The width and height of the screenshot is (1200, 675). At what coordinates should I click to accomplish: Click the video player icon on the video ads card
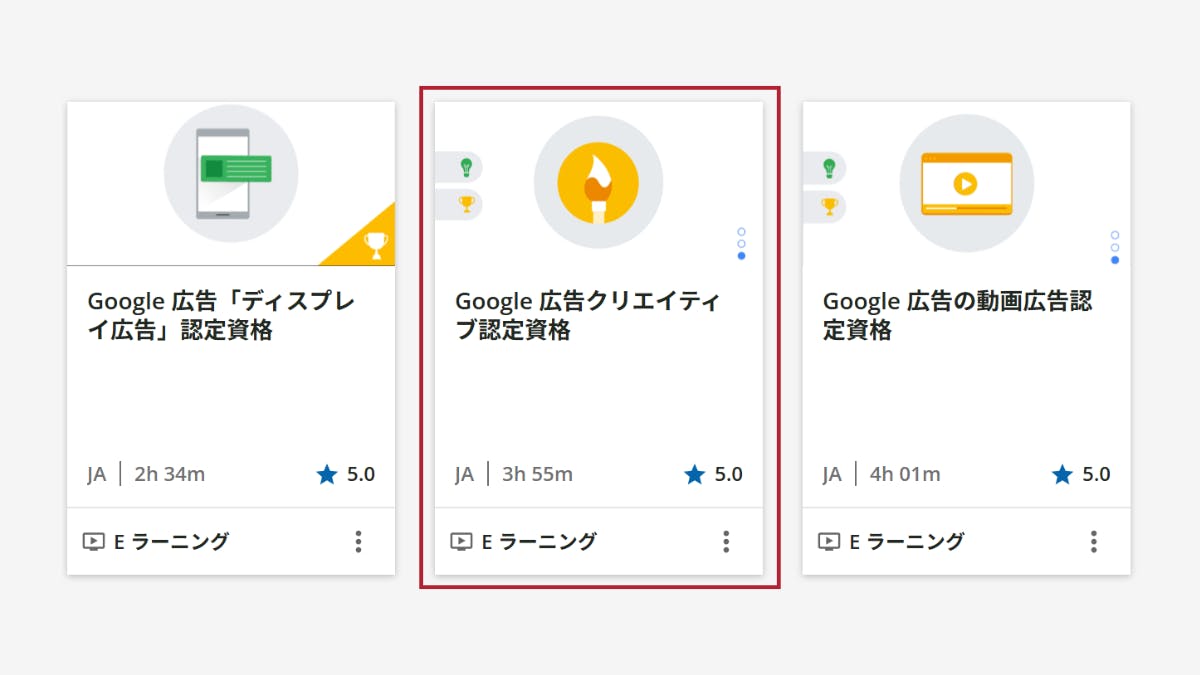click(x=965, y=184)
